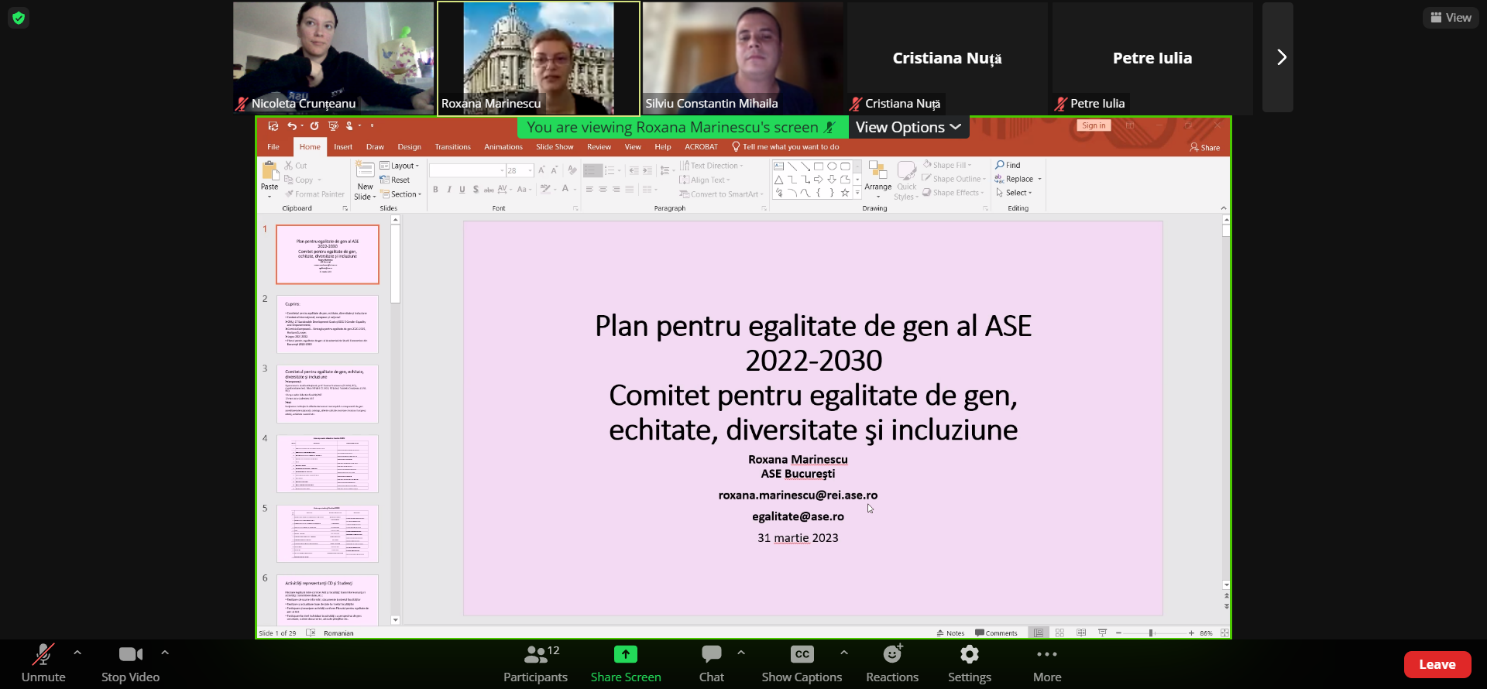Switch to the Transitions ribbon tab
Screen dimensions: 1487x689
click(453, 147)
